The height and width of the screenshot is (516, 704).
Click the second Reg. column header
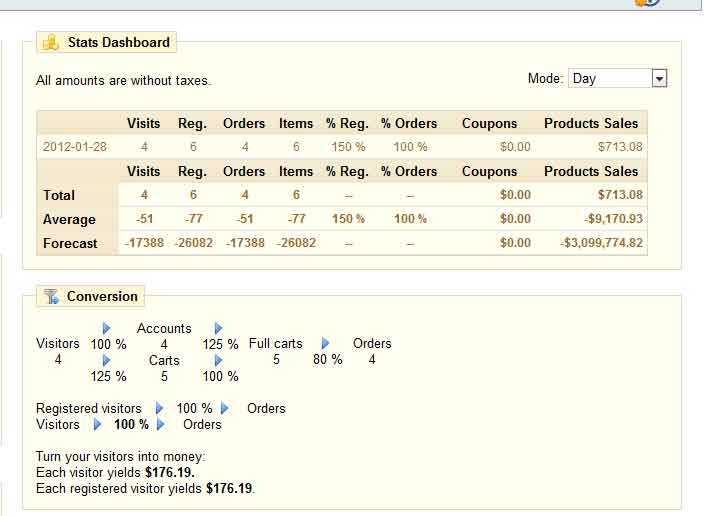(x=192, y=172)
